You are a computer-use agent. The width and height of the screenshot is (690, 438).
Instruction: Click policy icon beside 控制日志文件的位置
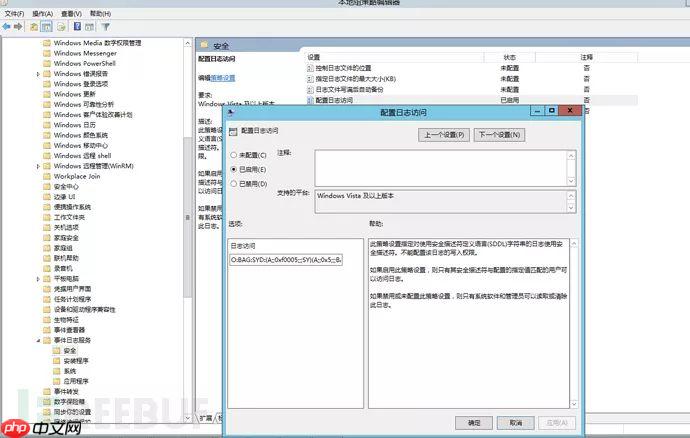point(310,68)
